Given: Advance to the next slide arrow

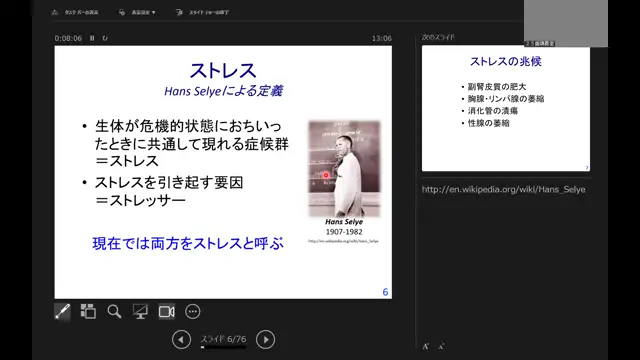Looking at the screenshot, I should (265, 340).
